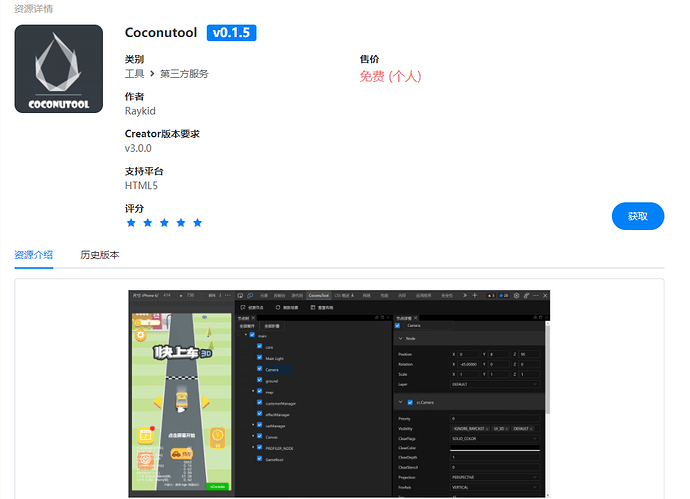Image resolution: width=690 pixels, height=499 pixels.
Task: Open the 第三方服务 subcategory link
Action: pyautogui.click(x=184, y=73)
